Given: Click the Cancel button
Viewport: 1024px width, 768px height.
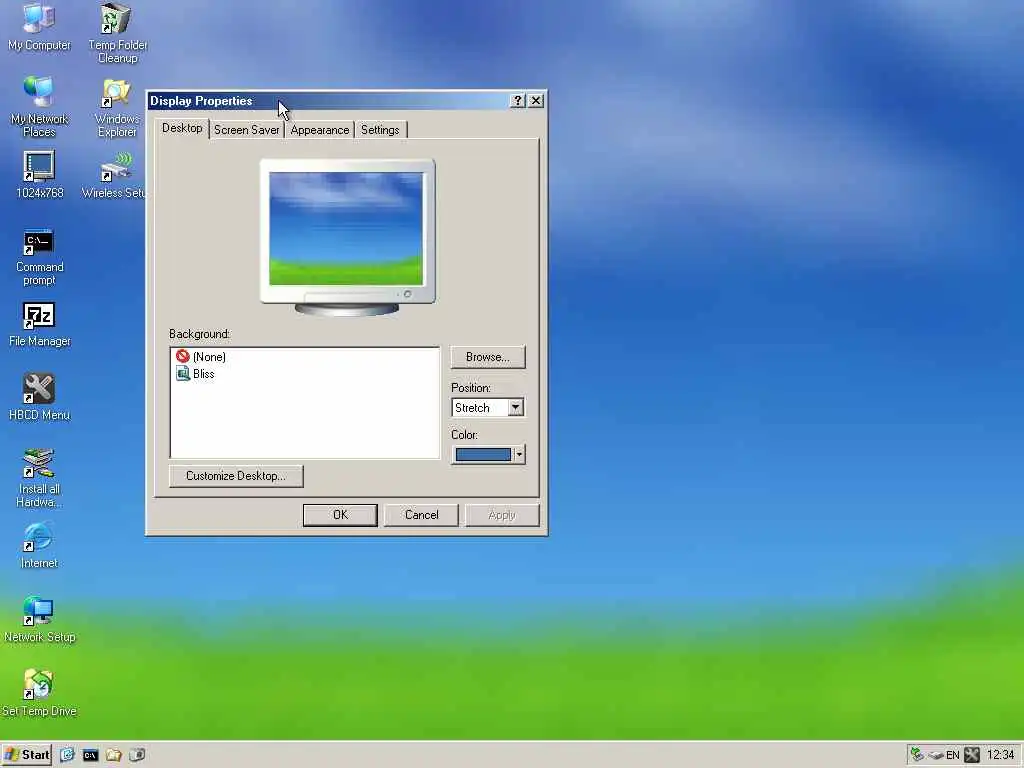Looking at the screenshot, I should click(421, 515).
